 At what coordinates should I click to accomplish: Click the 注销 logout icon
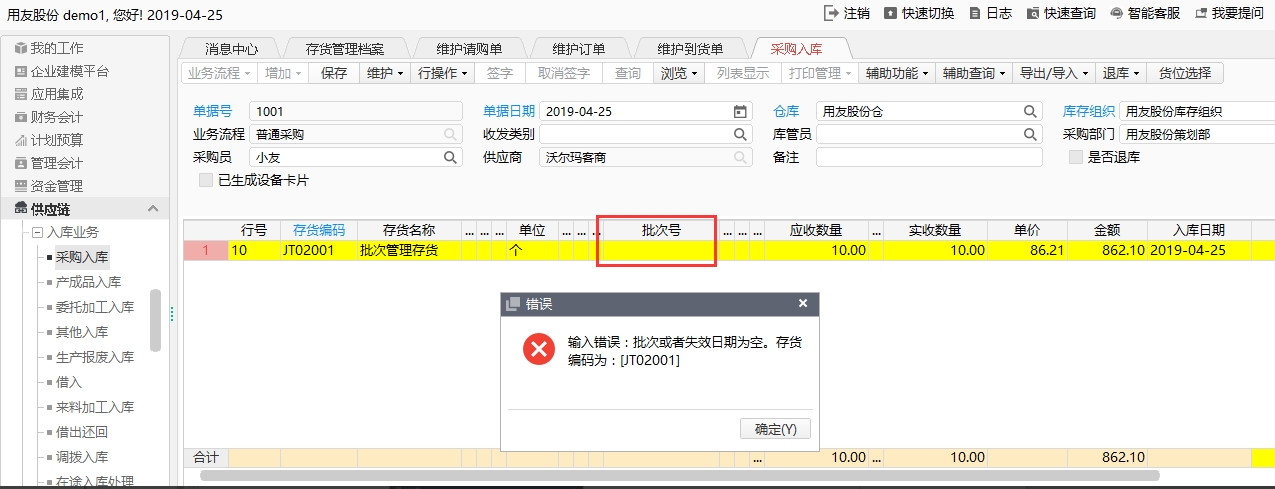[x=831, y=13]
